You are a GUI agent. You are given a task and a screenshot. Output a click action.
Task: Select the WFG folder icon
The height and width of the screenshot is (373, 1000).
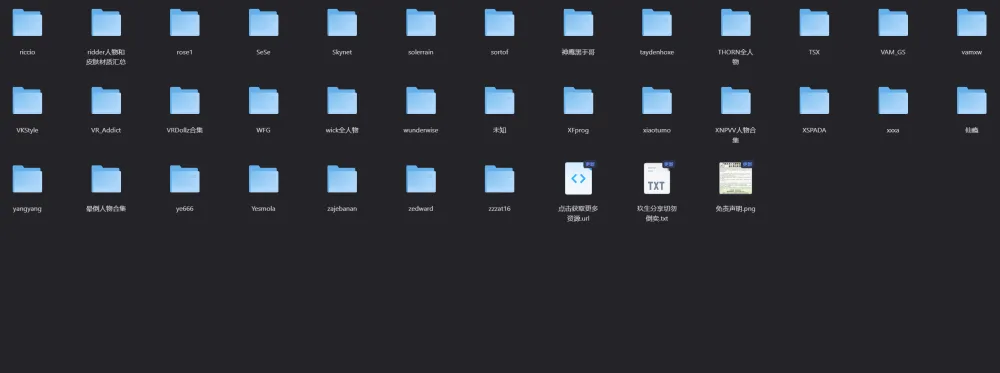coord(263,101)
